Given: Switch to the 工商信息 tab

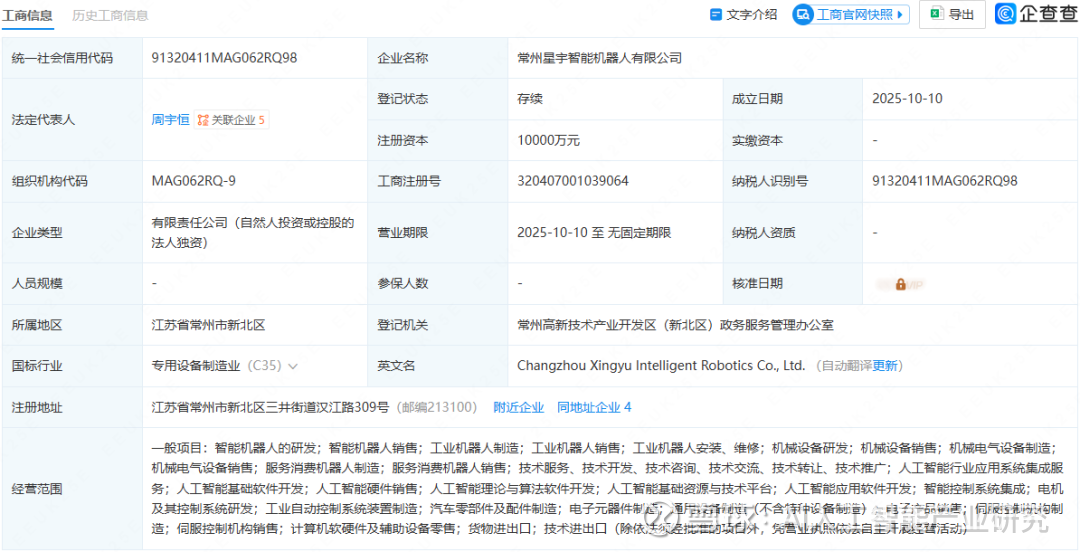Looking at the screenshot, I should [x=27, y=15].
